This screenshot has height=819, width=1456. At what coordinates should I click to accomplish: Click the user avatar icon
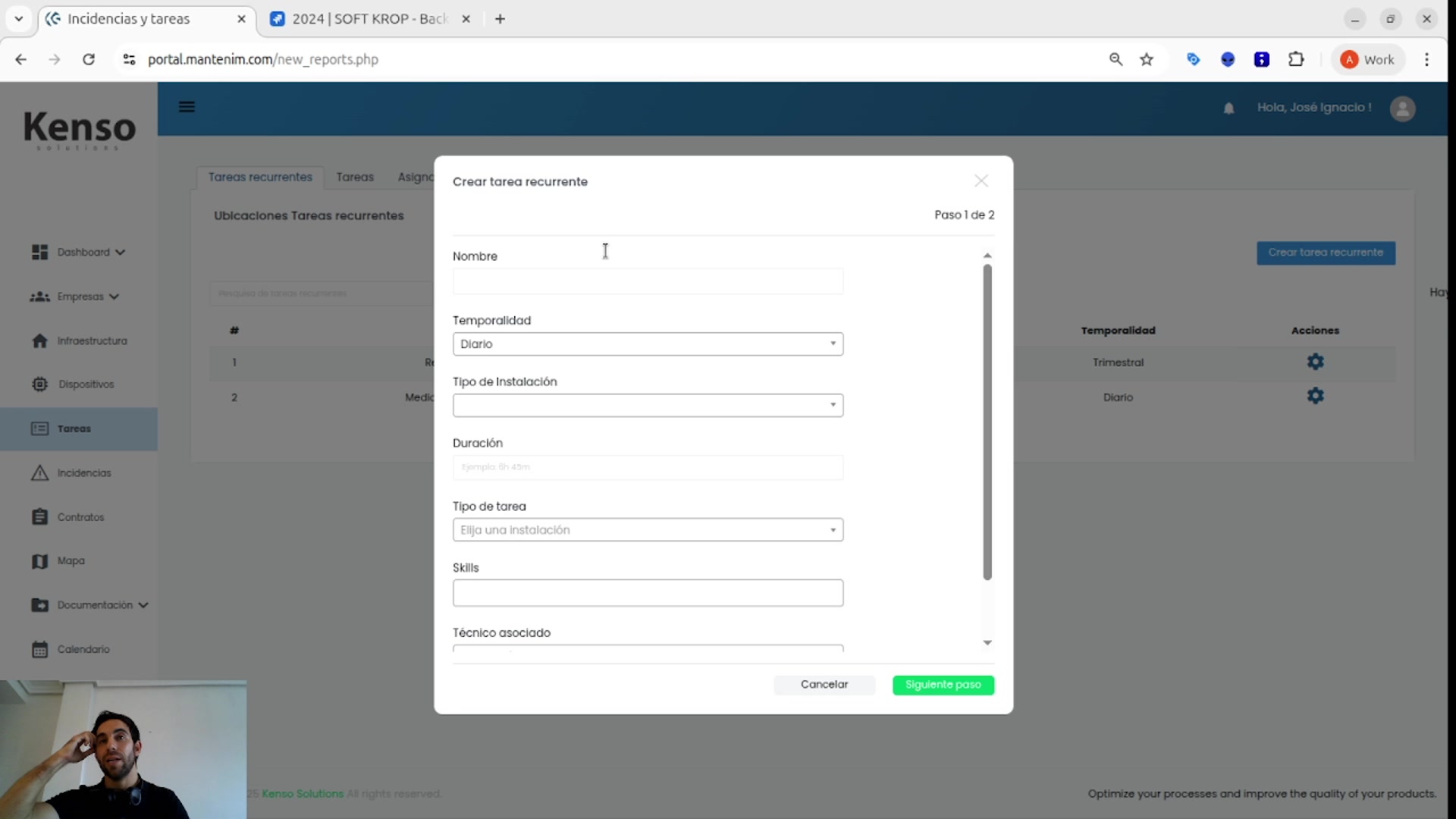tap(1402, 108)
